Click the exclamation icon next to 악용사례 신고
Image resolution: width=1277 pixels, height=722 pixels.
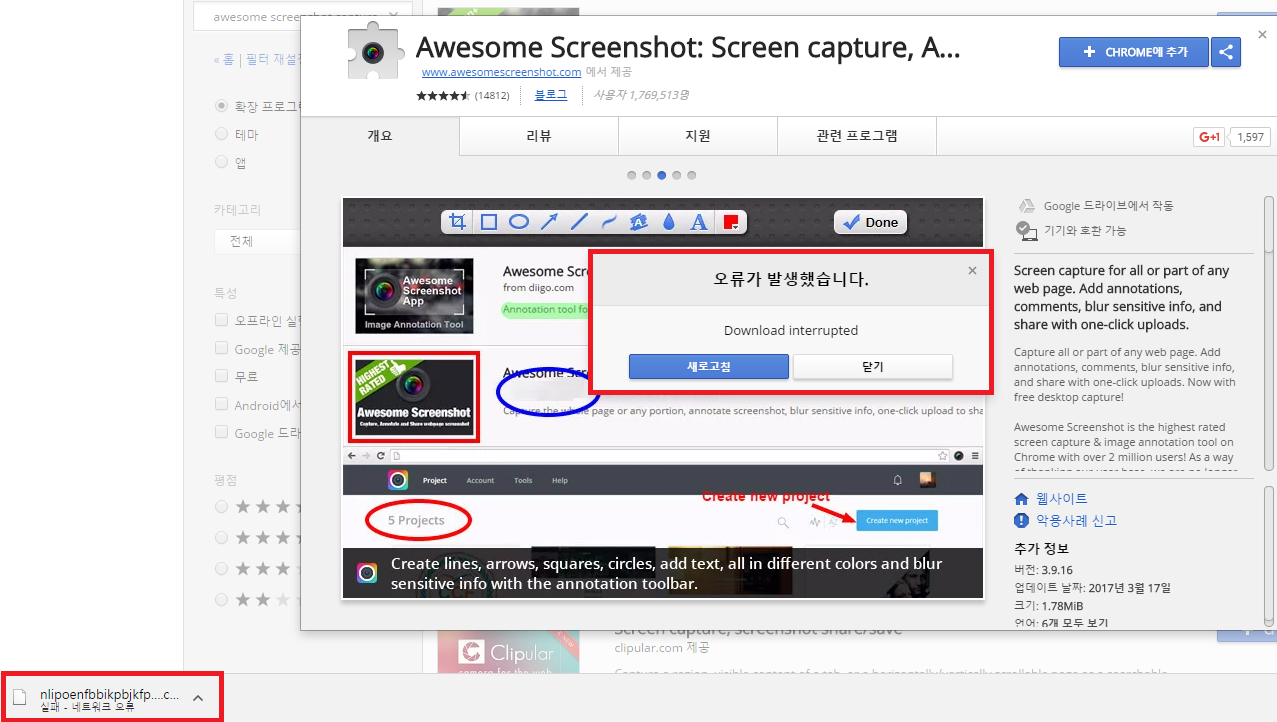pyautogui.click(x=1021, y=520)
